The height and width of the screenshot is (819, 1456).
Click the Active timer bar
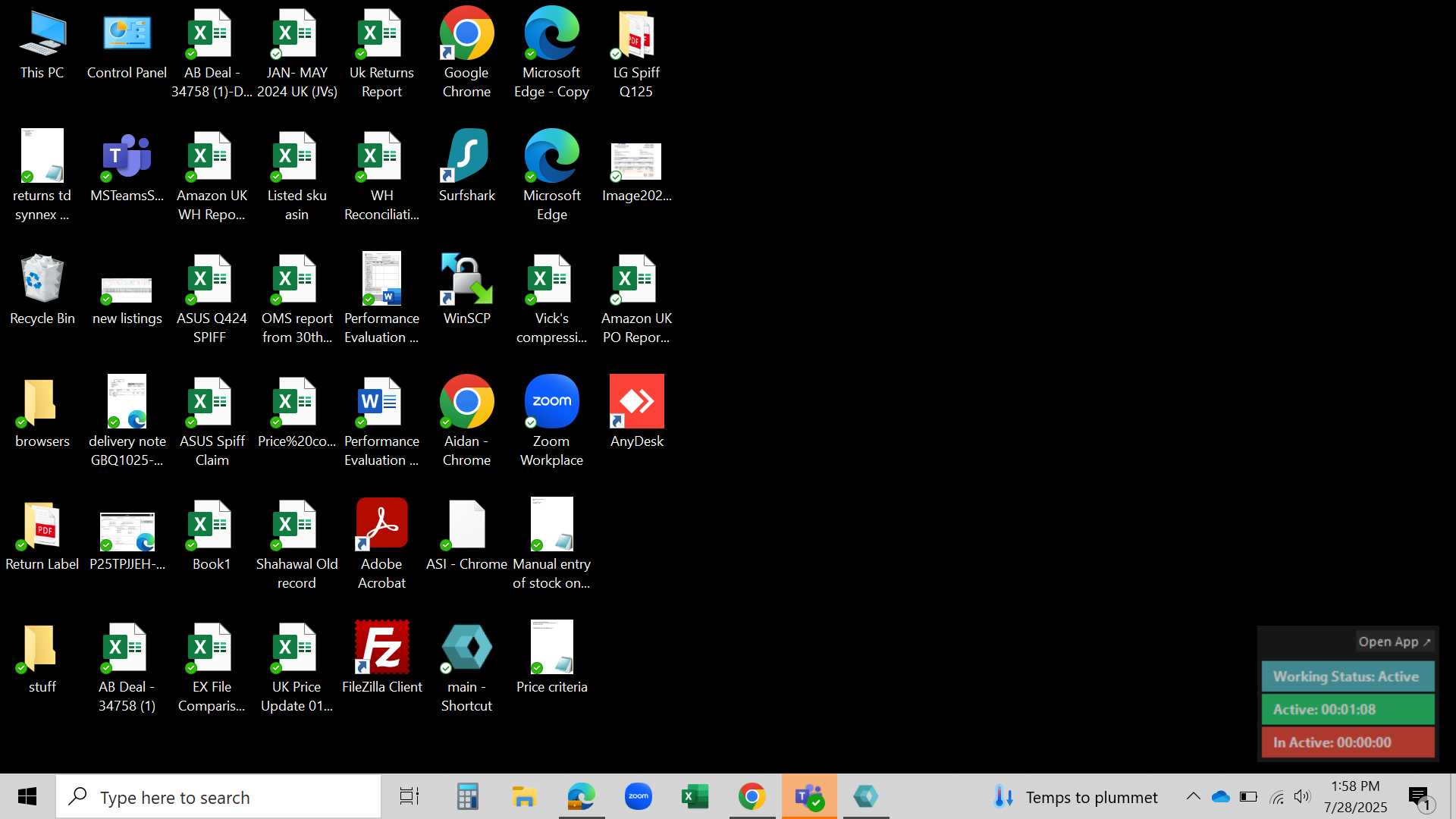pos(1348,710)
